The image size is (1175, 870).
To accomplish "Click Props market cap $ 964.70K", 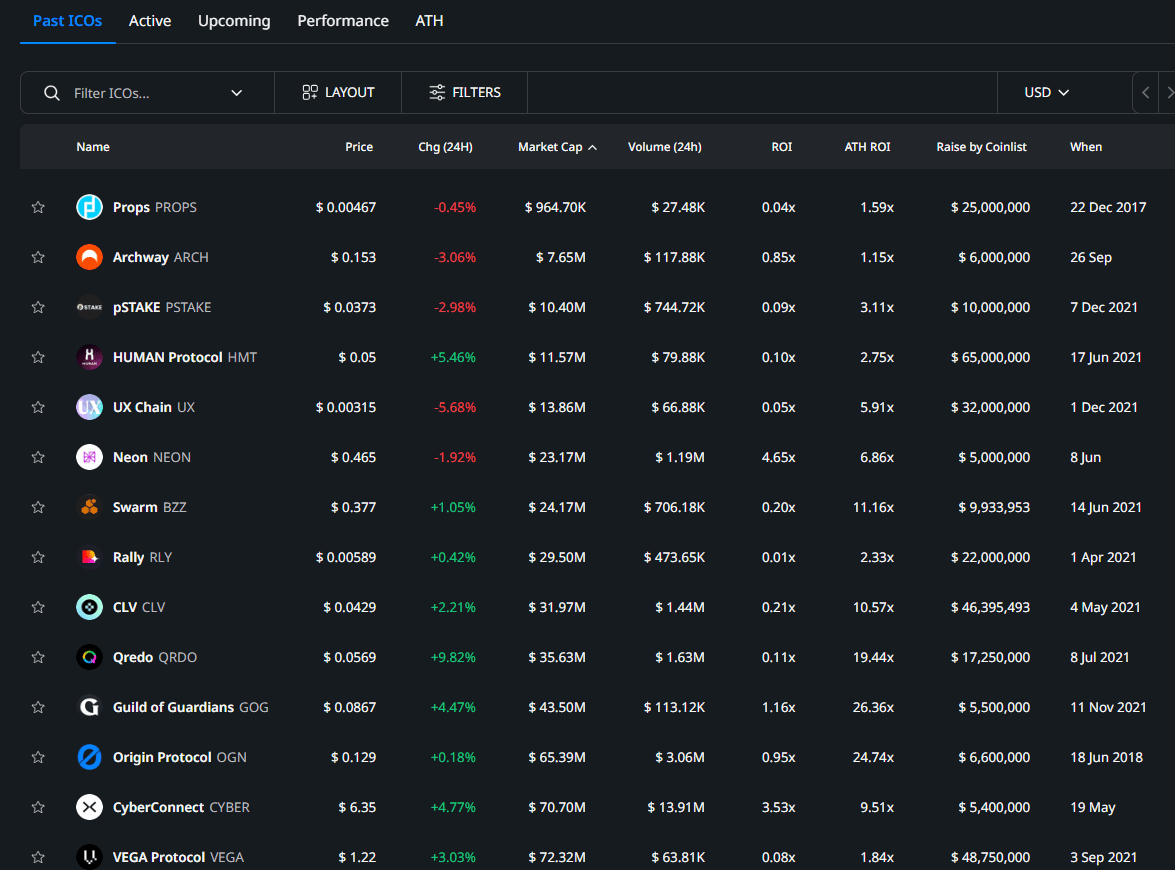I will point(555,208).
